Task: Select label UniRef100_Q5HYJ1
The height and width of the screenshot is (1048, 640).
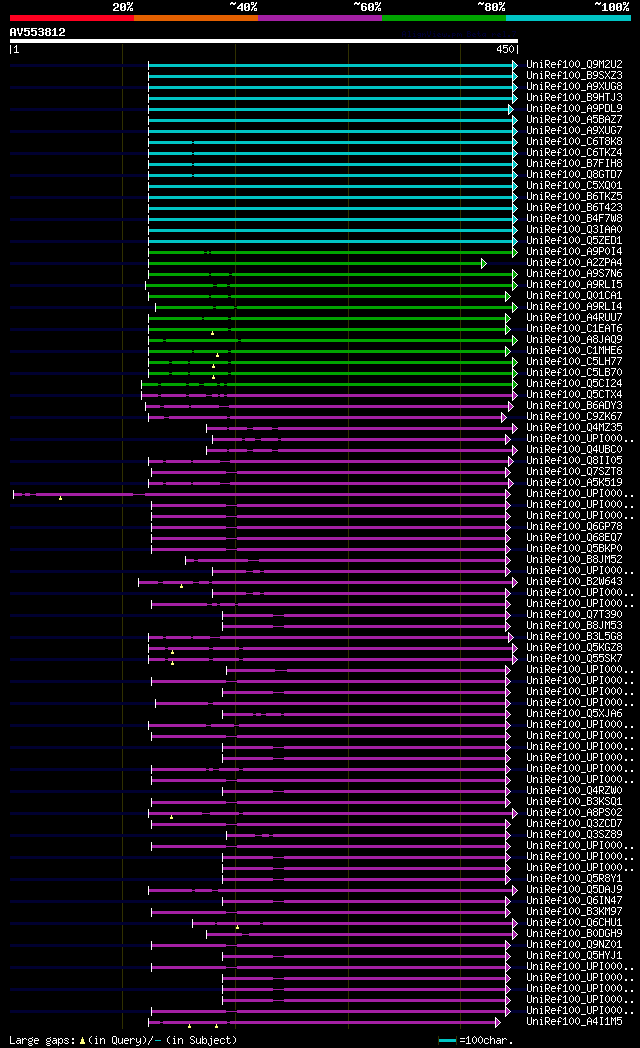Action: pos(574,956)
